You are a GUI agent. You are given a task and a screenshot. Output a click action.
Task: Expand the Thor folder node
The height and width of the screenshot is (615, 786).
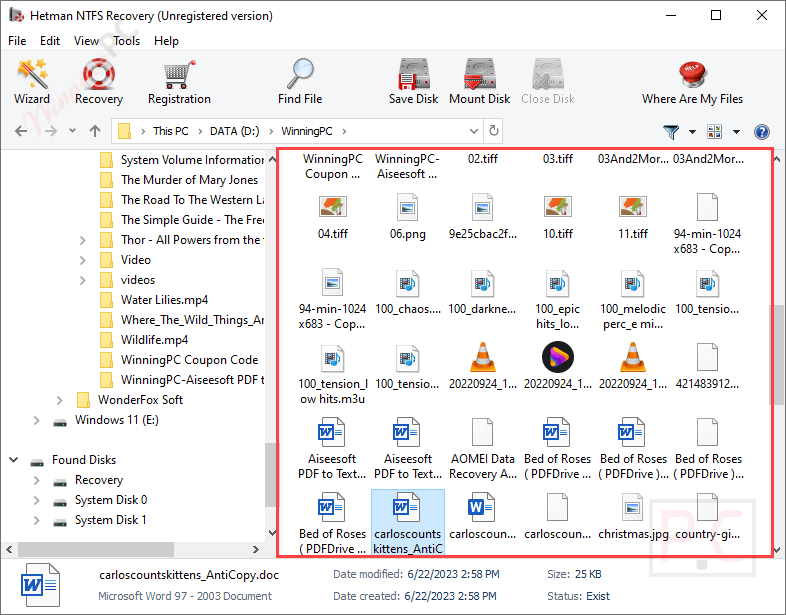click(82, 240)
